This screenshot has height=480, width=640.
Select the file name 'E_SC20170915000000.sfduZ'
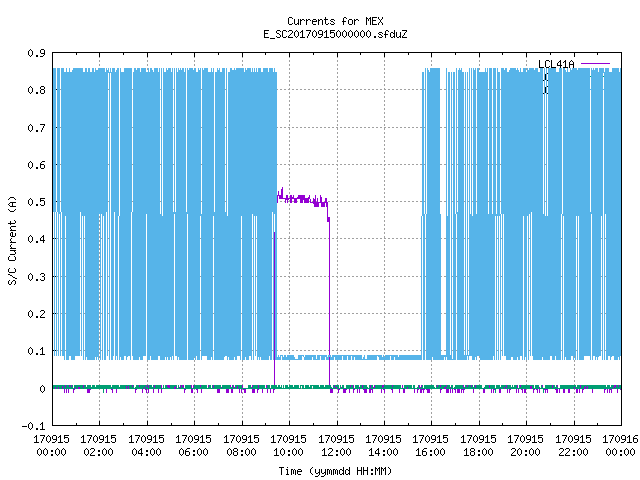click(335, 34)
